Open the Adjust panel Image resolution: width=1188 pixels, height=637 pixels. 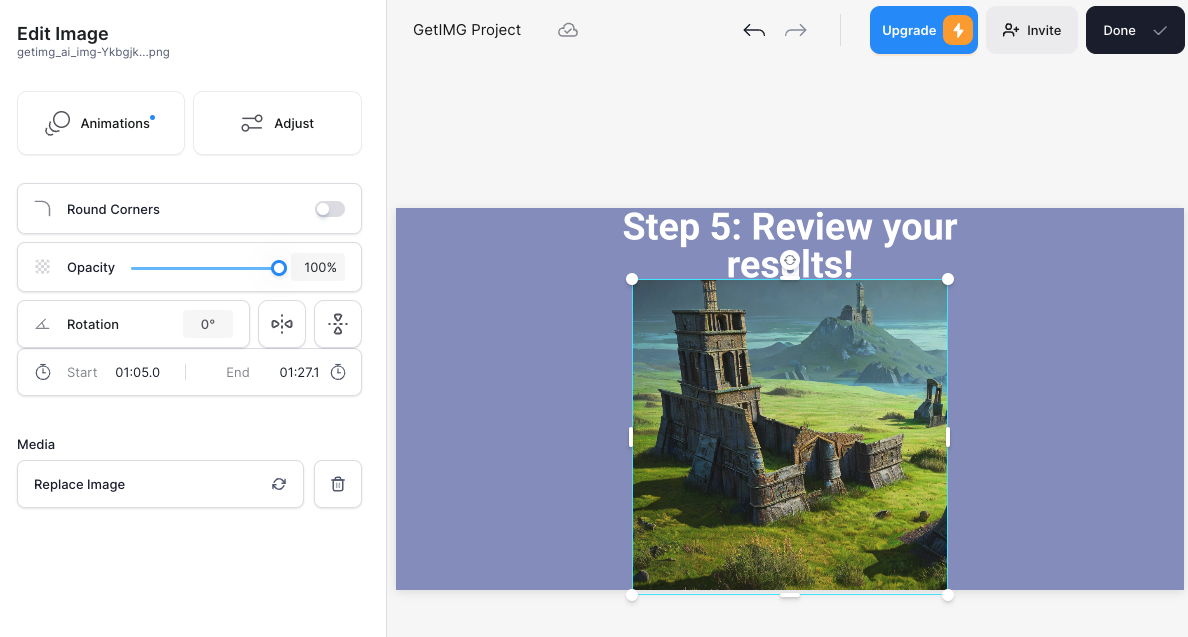(x=277, y=123)
